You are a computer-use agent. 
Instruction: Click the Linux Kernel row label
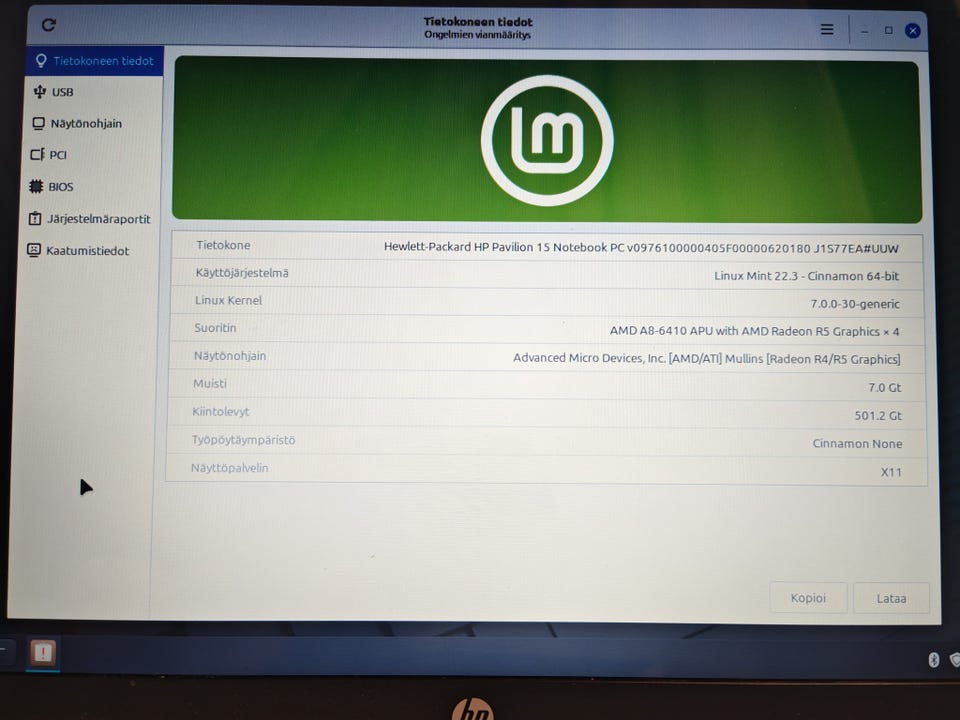click(x=228, y=300)
